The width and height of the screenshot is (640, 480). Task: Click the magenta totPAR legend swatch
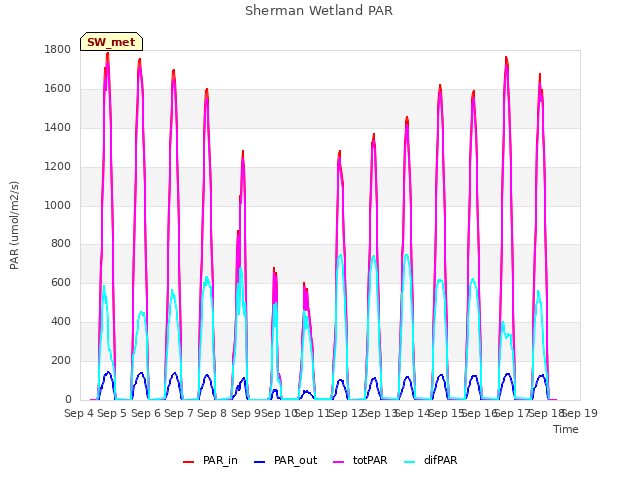pos(339,462)
